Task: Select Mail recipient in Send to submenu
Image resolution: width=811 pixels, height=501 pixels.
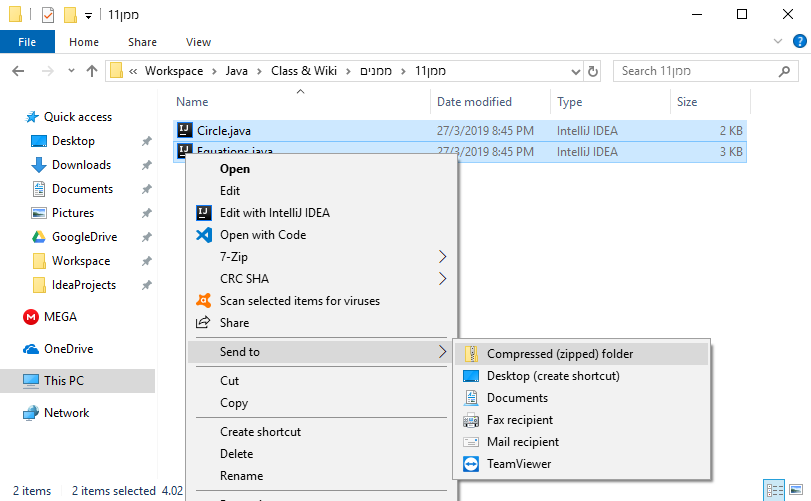Action: click(522, 442)
